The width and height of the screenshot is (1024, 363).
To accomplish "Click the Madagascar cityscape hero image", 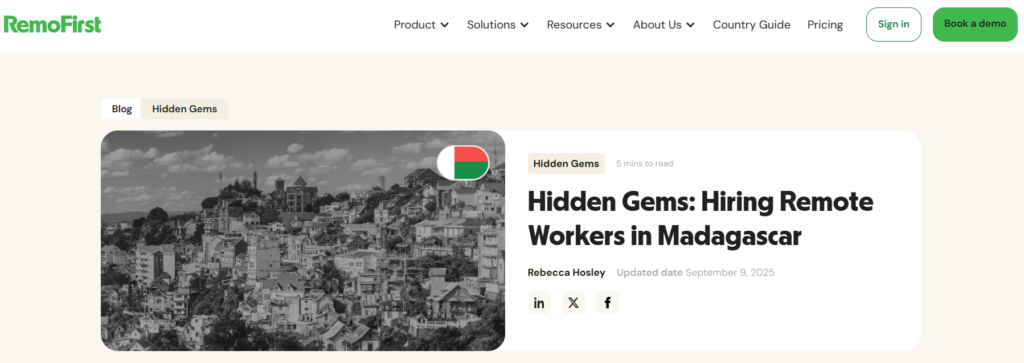I will (303, 240).
